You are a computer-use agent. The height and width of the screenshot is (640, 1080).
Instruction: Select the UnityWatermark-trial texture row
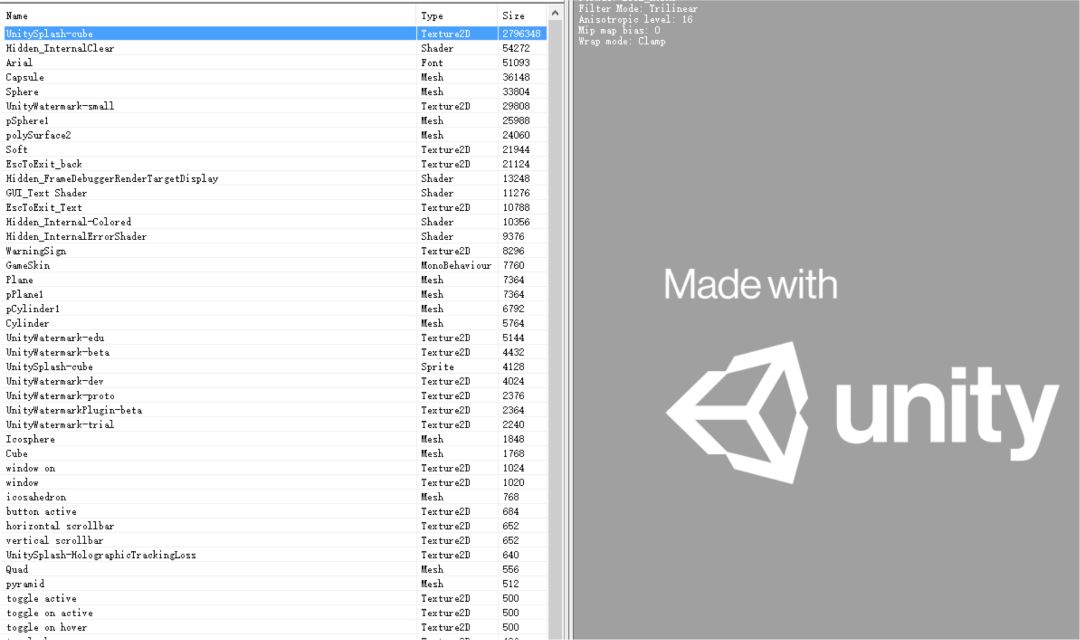[x=276, y=424]
